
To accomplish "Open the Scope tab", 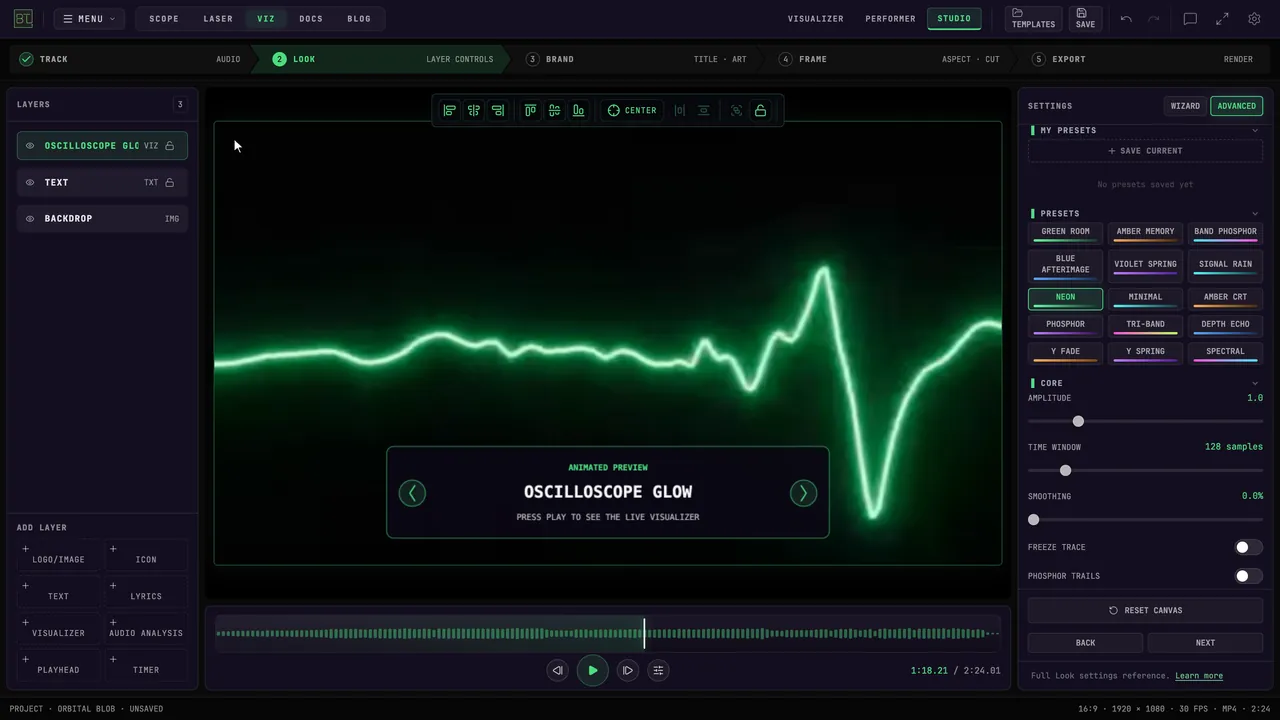I will 164,19.
